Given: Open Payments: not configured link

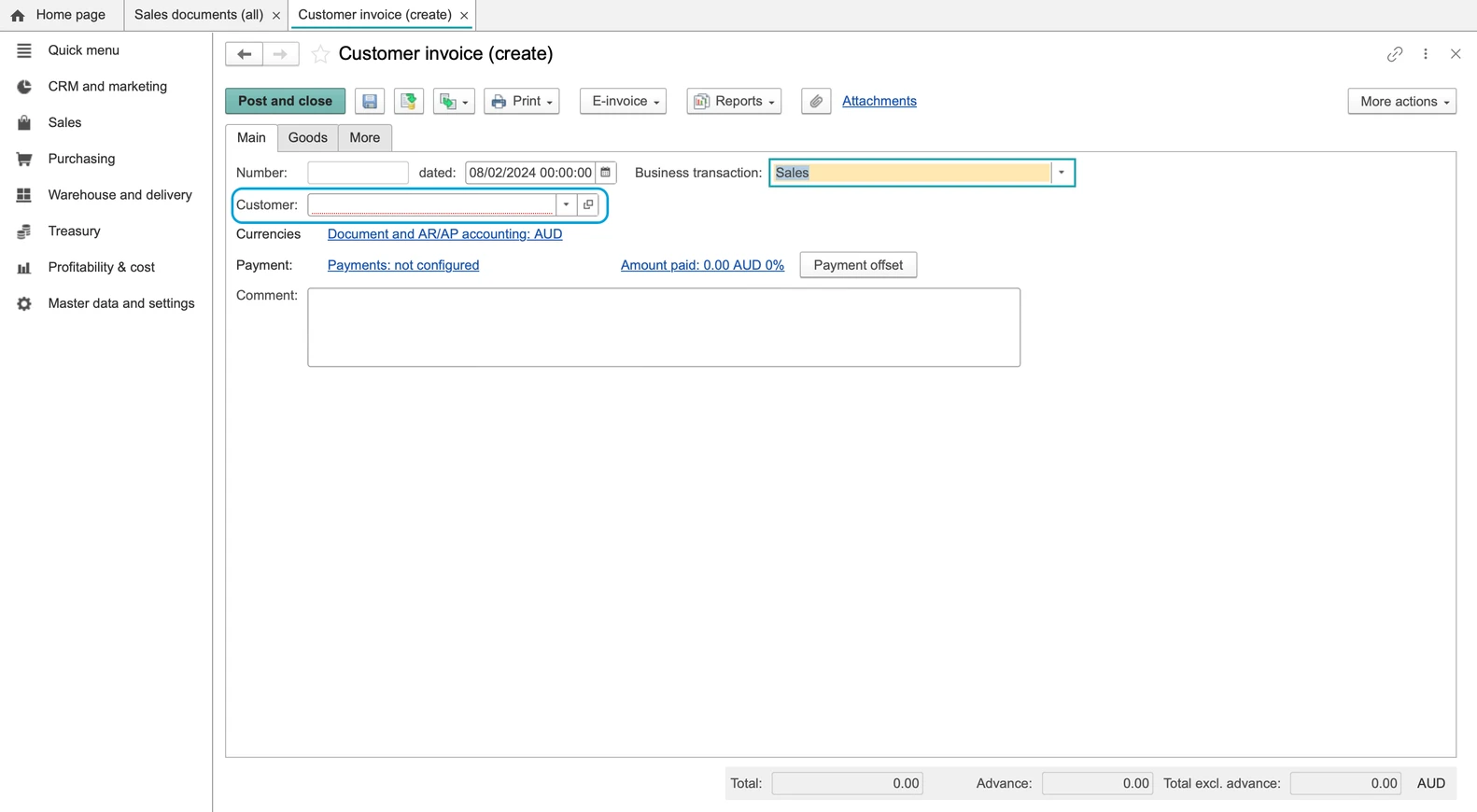Looking at the screenshot, I should coord(403,265).
